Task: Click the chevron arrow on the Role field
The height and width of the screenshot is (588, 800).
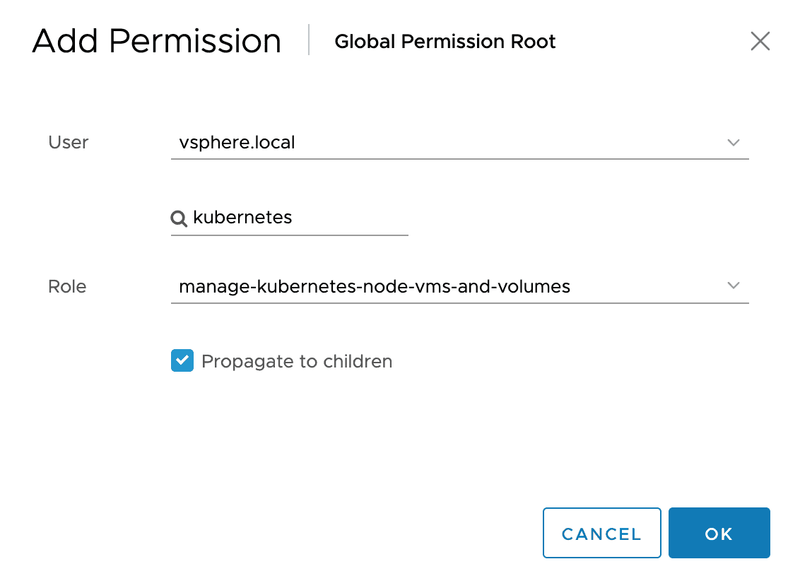Action: [x=733, y=286]
